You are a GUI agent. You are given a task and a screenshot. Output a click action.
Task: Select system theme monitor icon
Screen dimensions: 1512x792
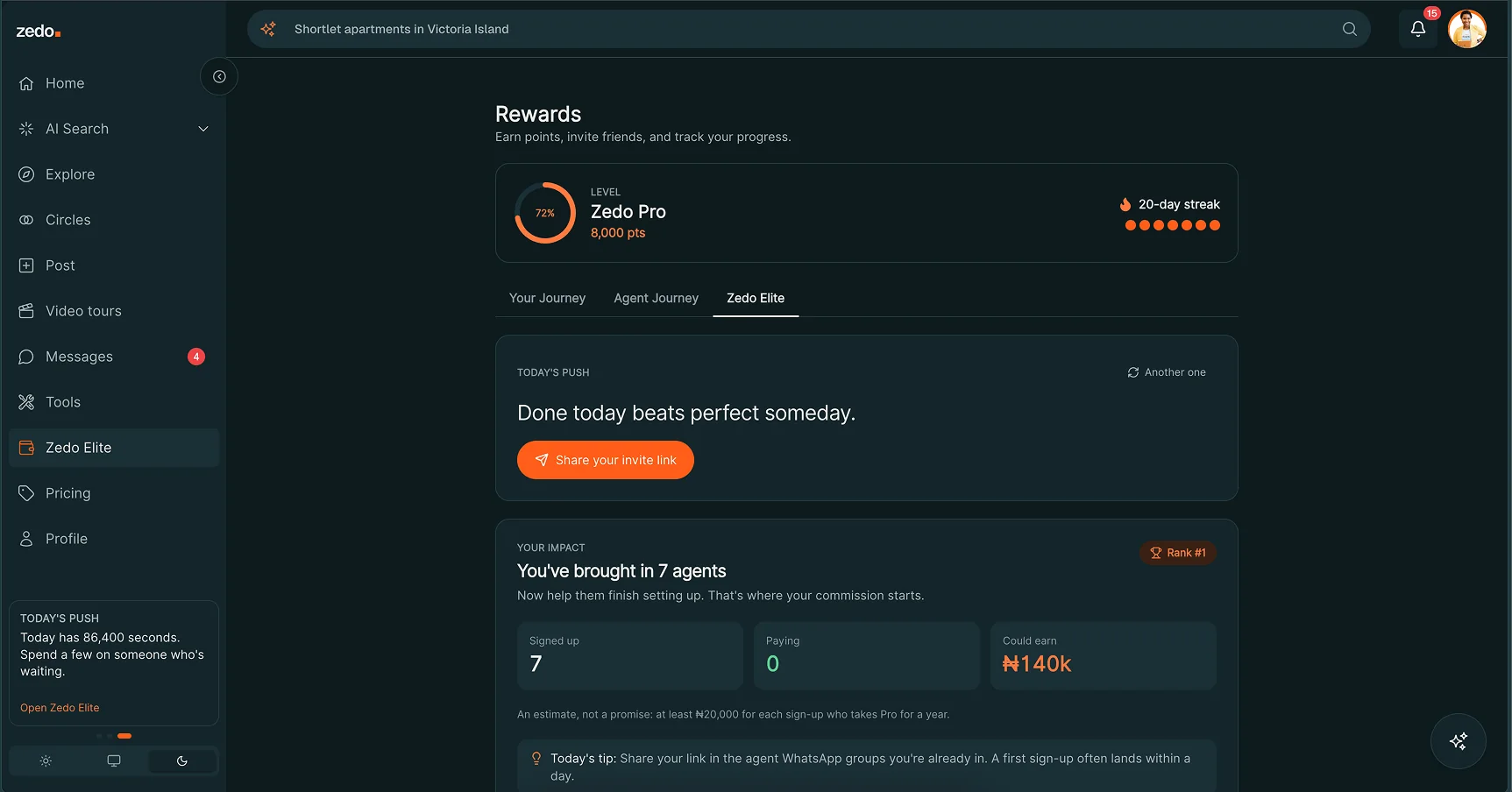click(x=114, y=761)
